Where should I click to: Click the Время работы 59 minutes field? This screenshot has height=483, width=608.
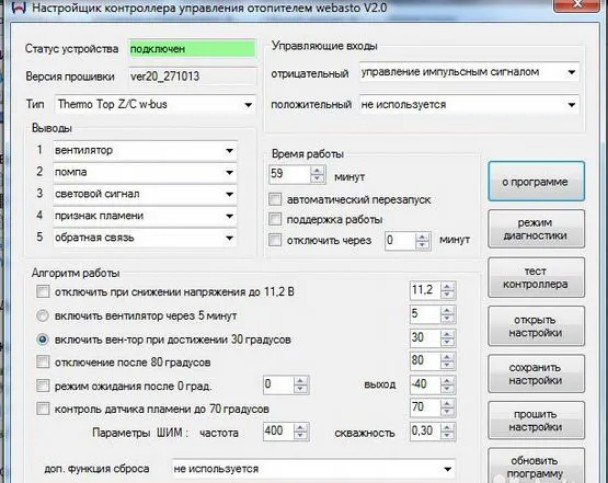(290, 174)
